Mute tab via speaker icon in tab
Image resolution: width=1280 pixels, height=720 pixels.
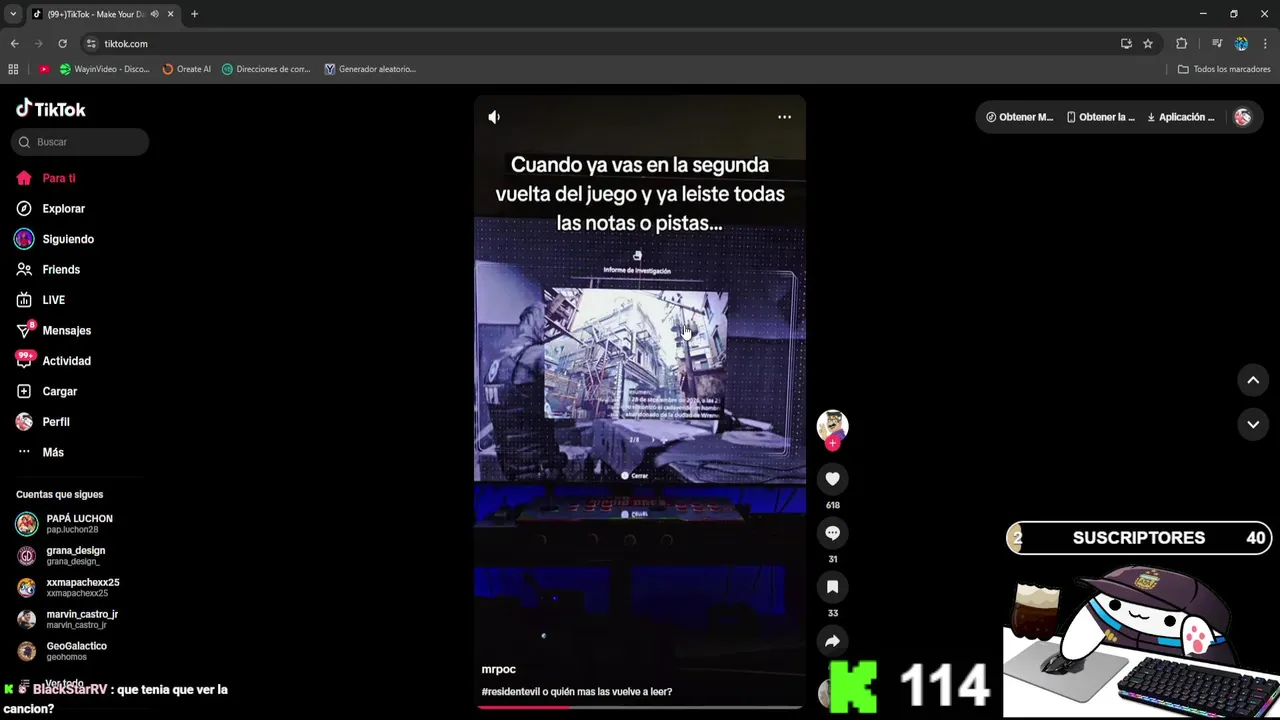click(x=154, y=14)
